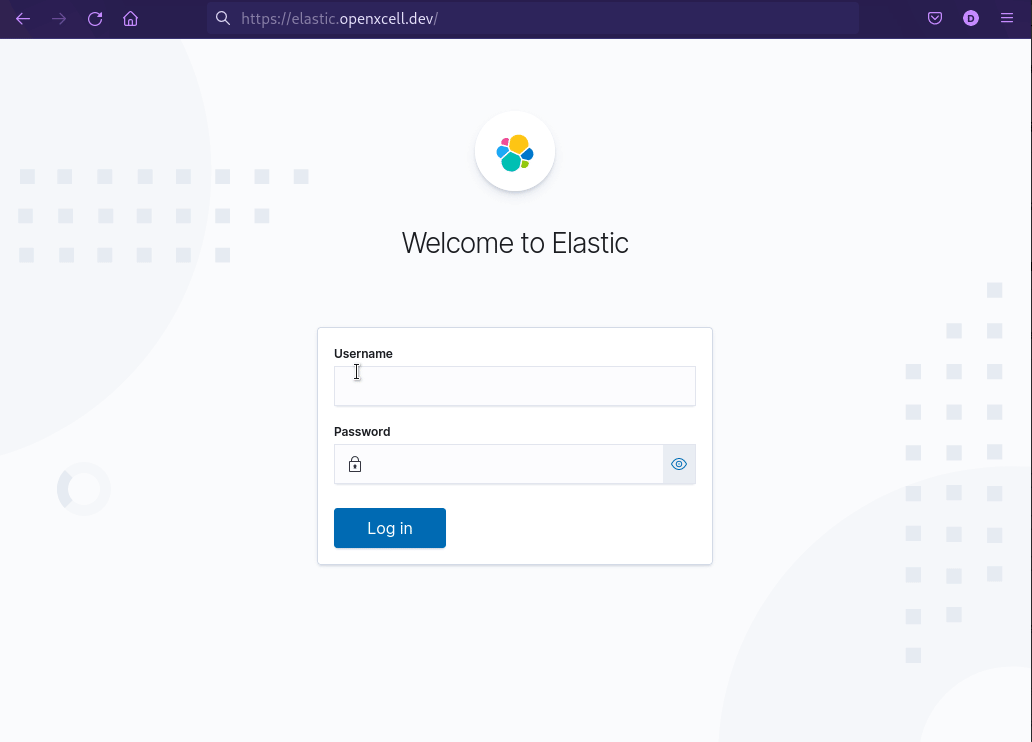Reload the Elastic login page
Viewport: 1032px width, 742px height.
click(x=95, y=19)
